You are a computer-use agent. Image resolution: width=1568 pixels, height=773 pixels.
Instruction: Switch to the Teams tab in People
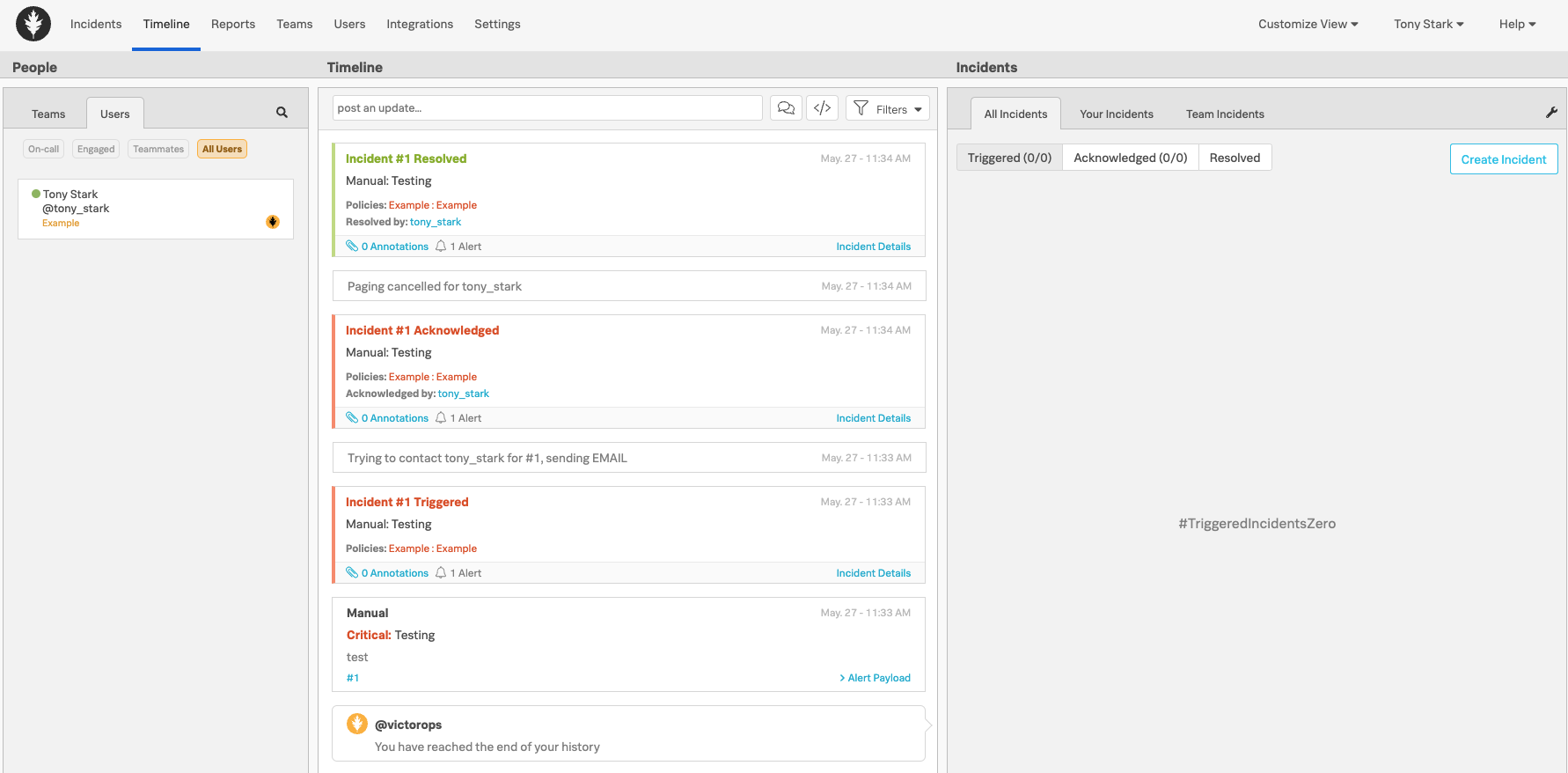pyautogui.click(x=48, y=114)
